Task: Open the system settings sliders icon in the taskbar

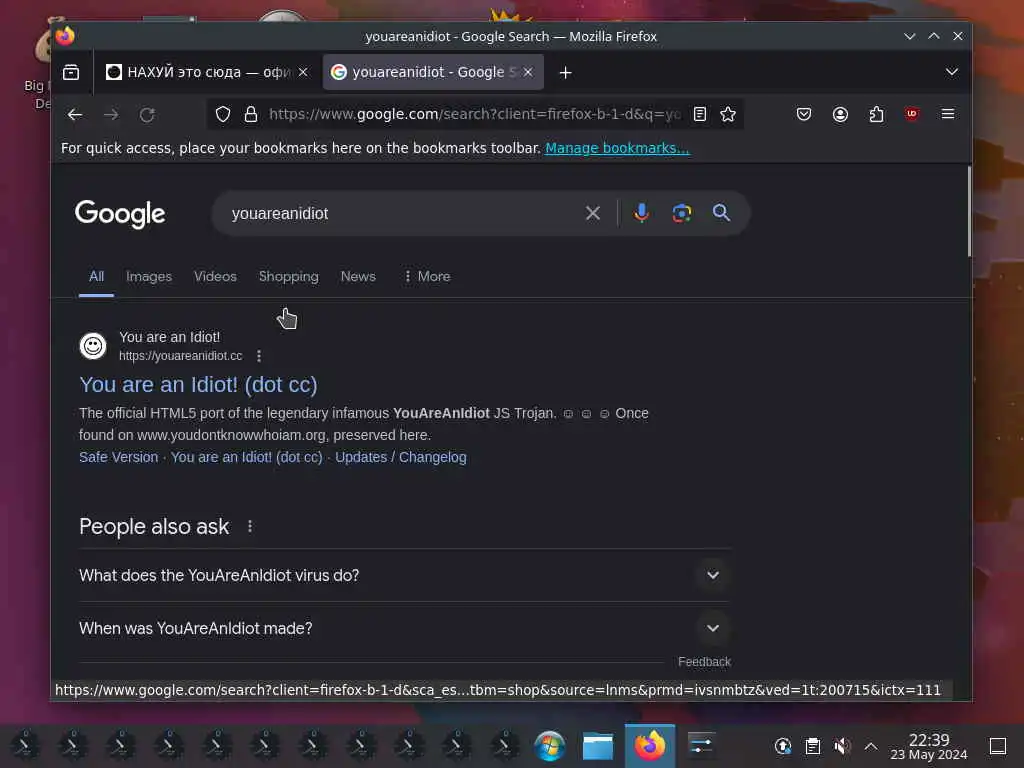Action: 701,746
